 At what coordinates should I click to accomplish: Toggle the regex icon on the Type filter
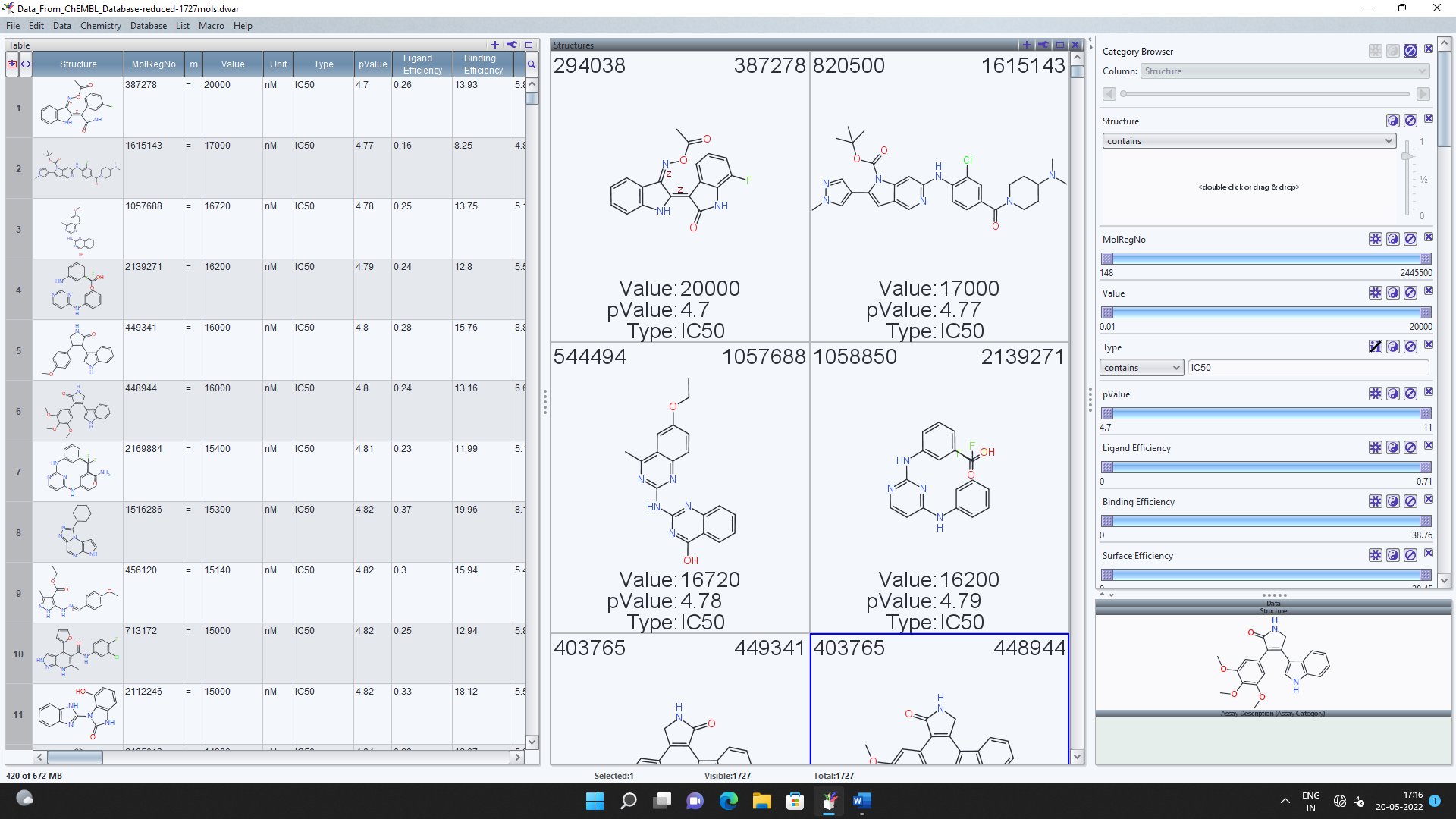click(x=1375, y=347)
